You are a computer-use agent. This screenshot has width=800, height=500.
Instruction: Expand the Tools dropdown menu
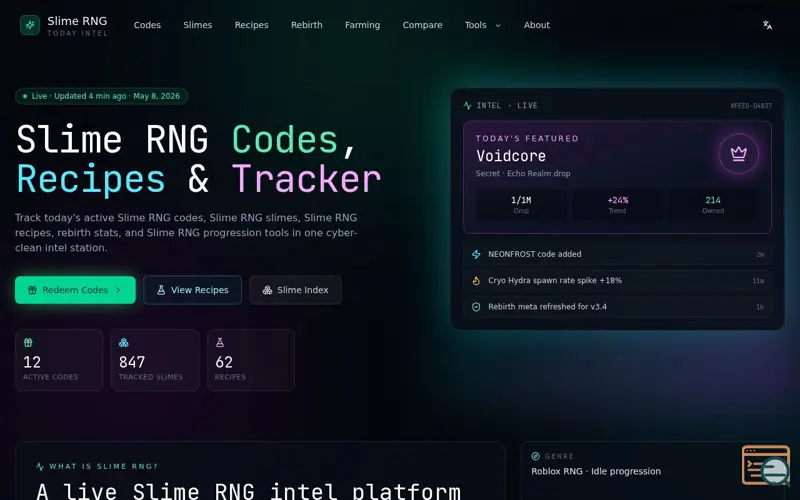point(483,25)
